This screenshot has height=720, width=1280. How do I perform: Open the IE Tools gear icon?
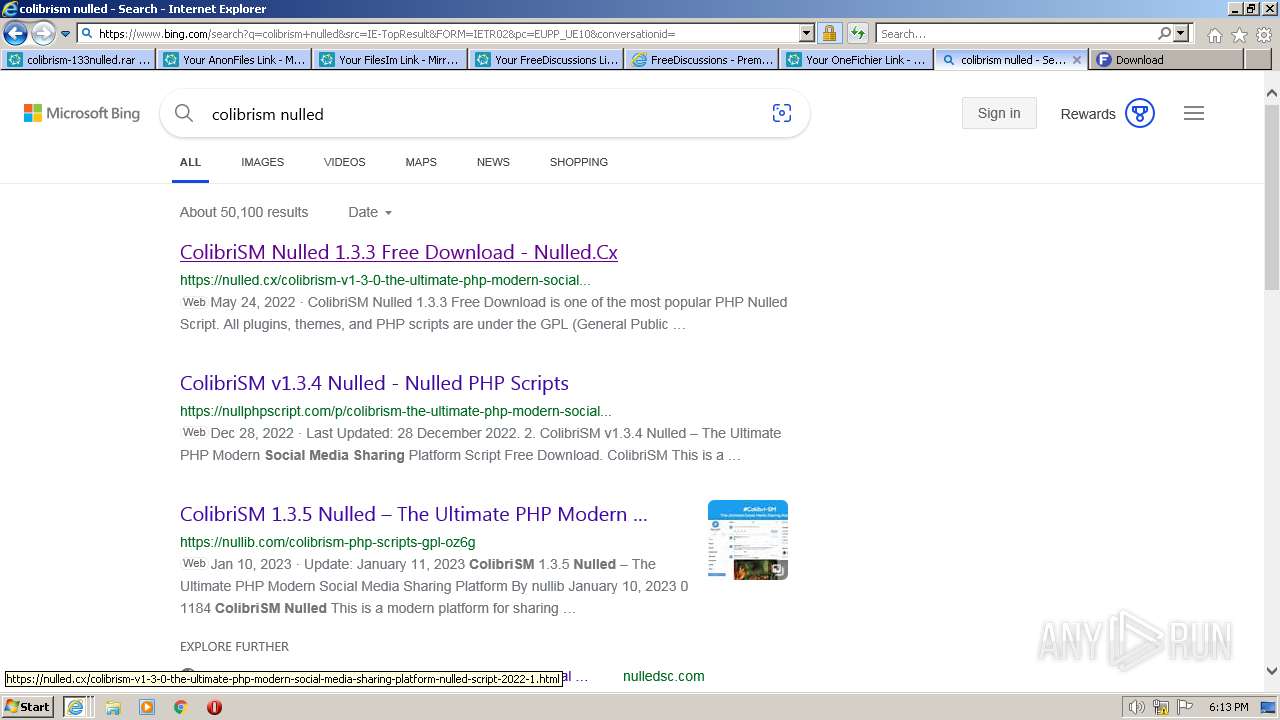(x=1264, y=35)
